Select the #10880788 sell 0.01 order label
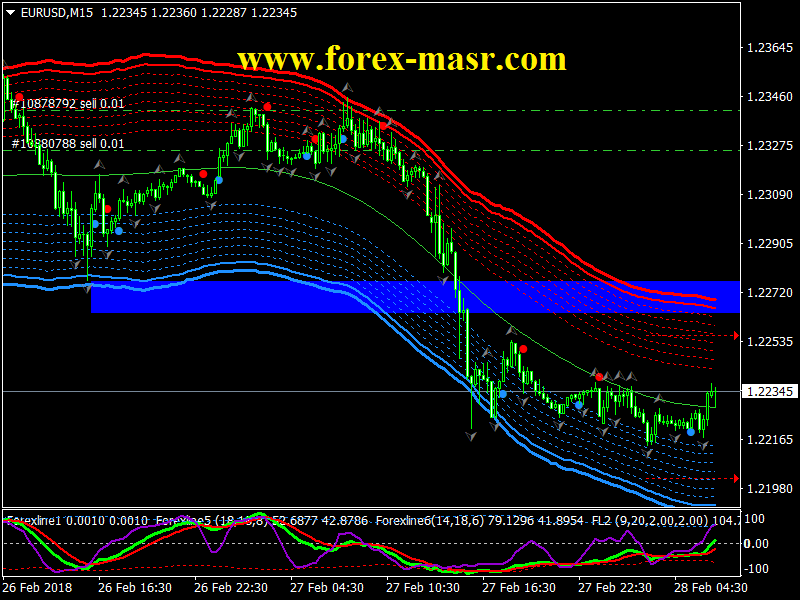 pos(68,144)
